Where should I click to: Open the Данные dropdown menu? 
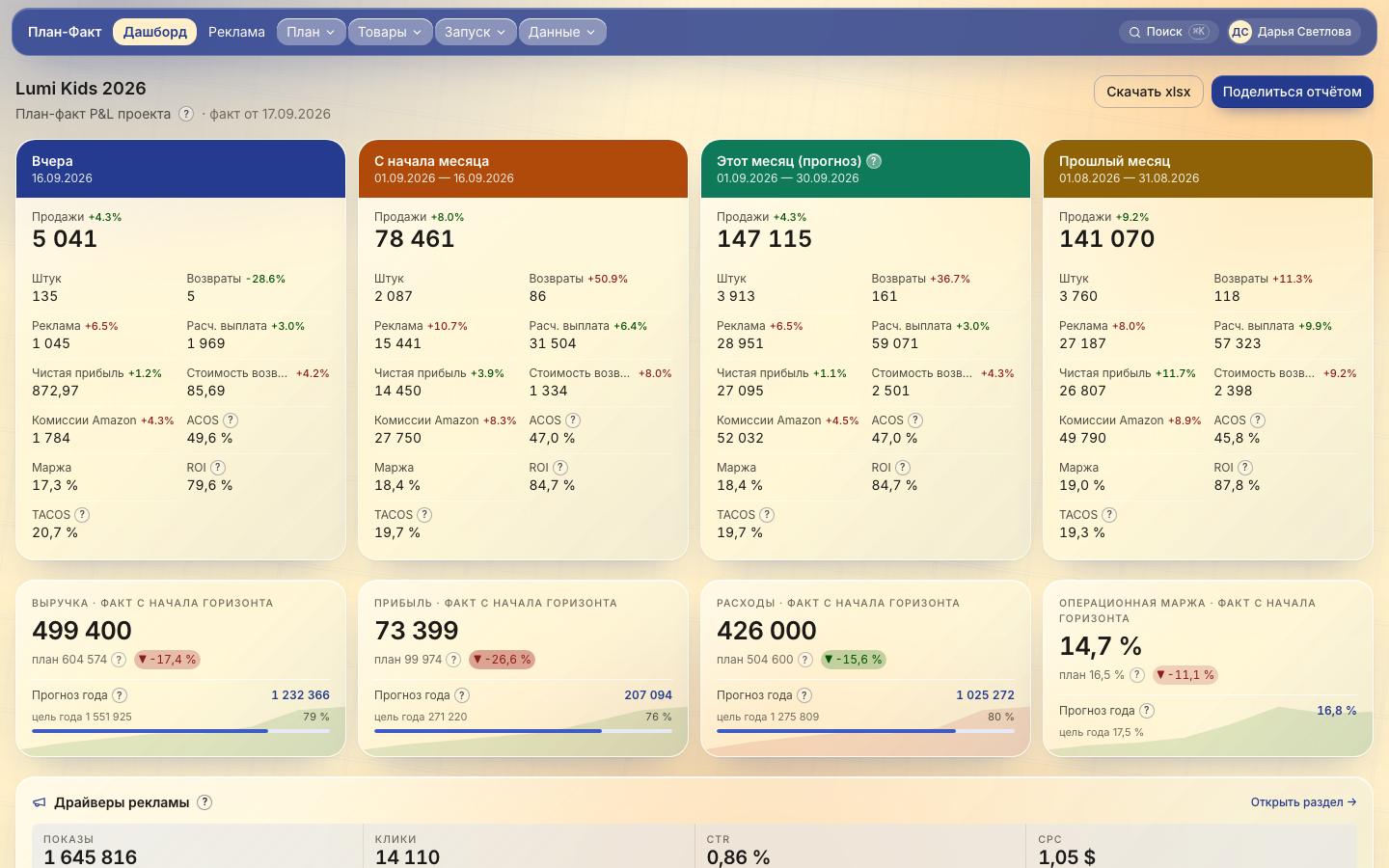(562, 32)
